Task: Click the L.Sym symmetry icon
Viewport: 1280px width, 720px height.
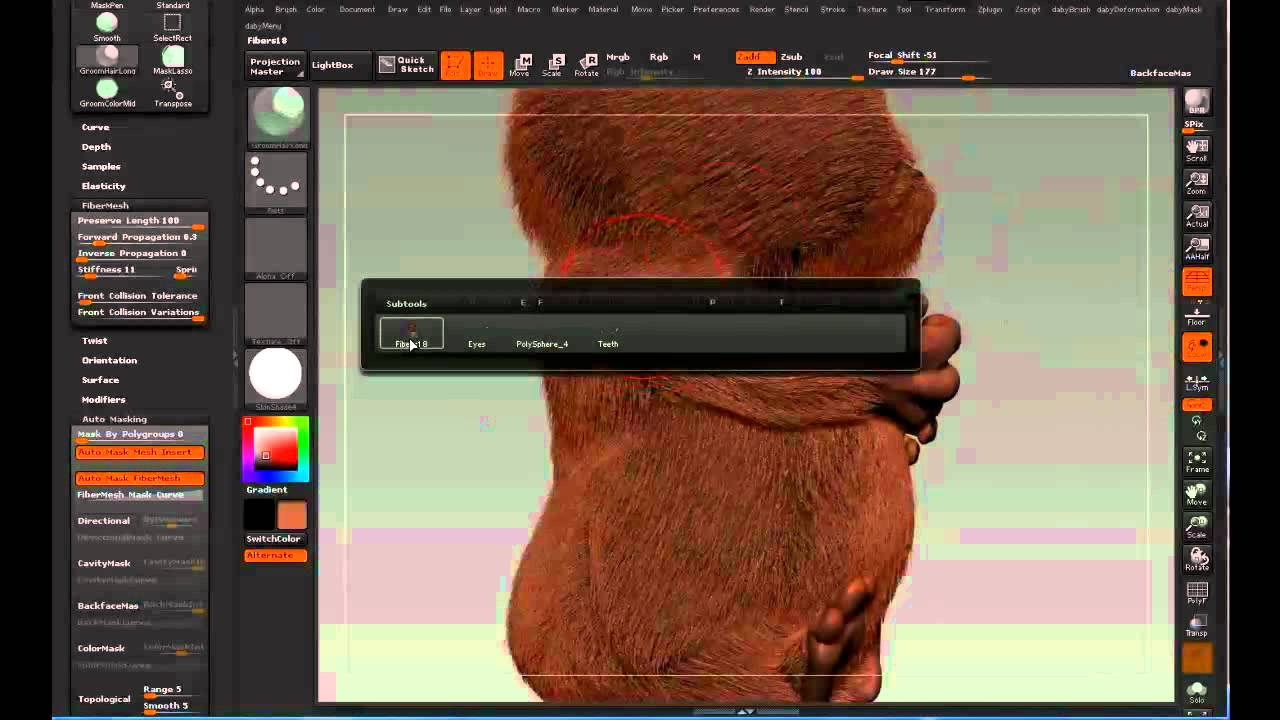Action: pyautogui.click(x=1197, y=382)
